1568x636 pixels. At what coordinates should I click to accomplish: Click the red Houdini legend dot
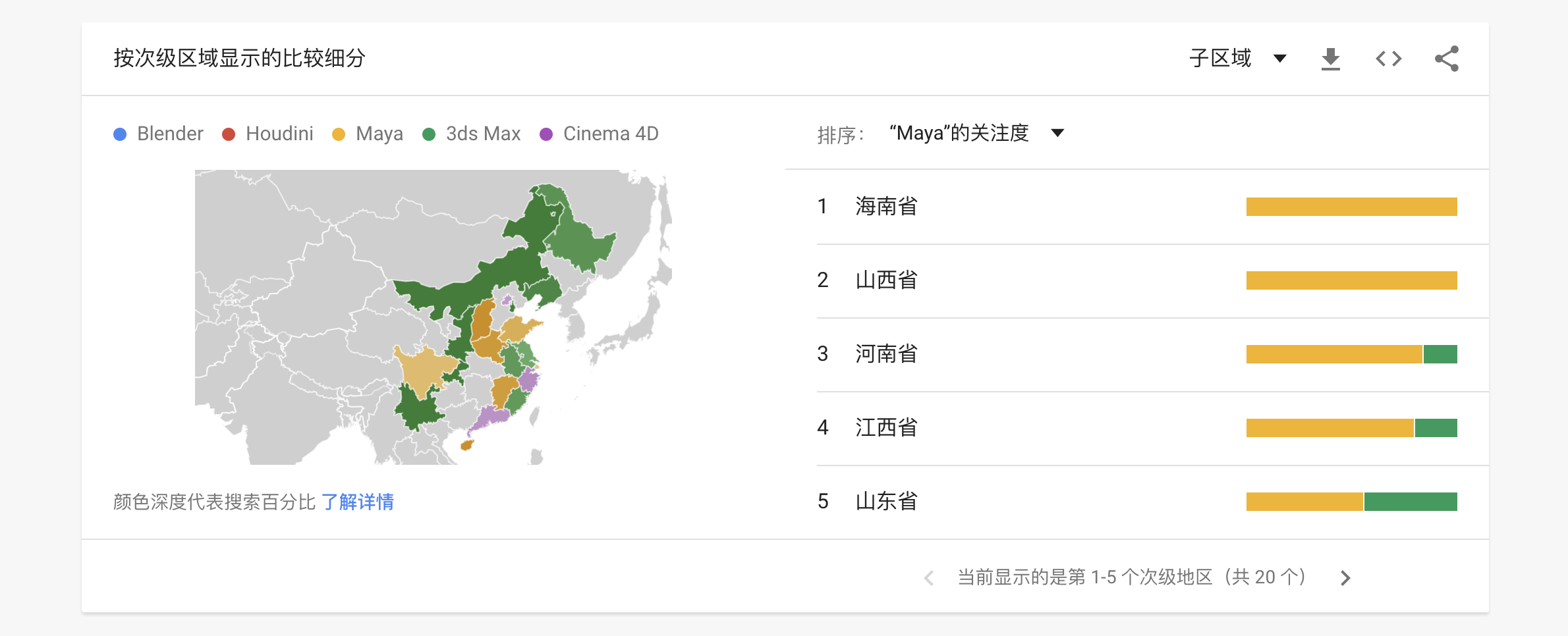click(x=229, y=134)
